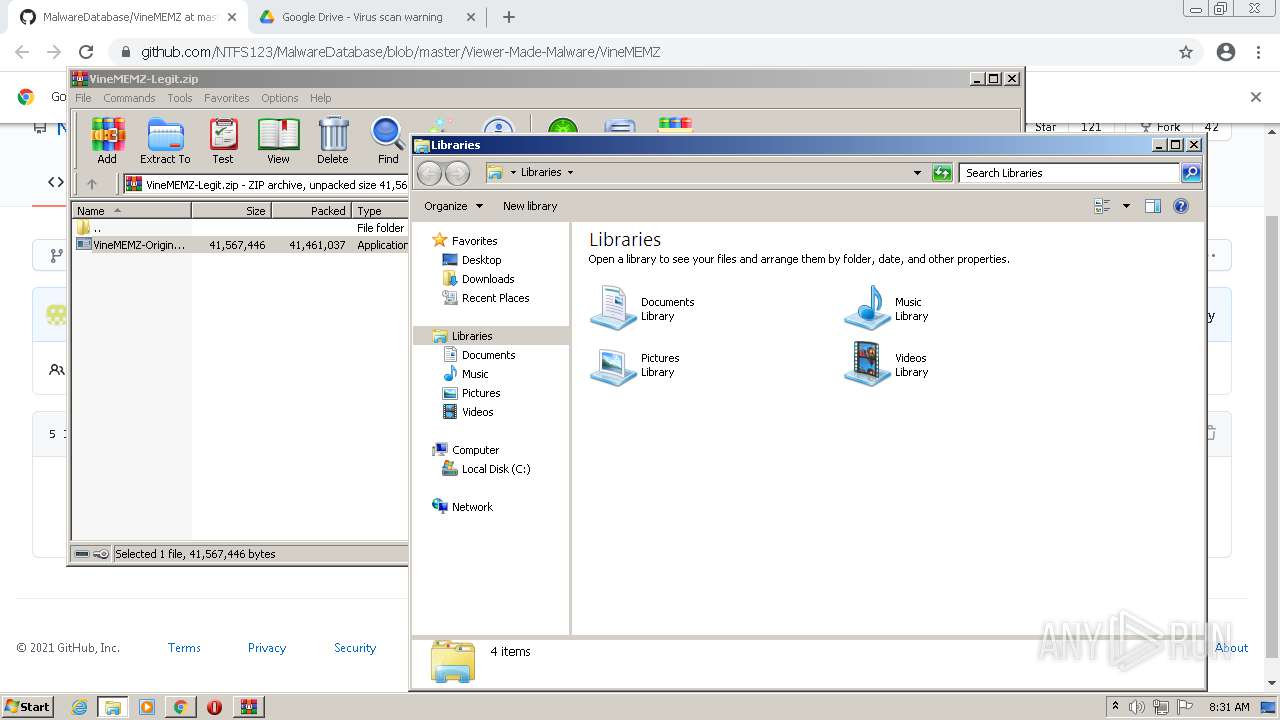Screen dimensions: 1280x720
Task: Open the Privacy link in GitHub footer
Action: (x=267, y=648)
